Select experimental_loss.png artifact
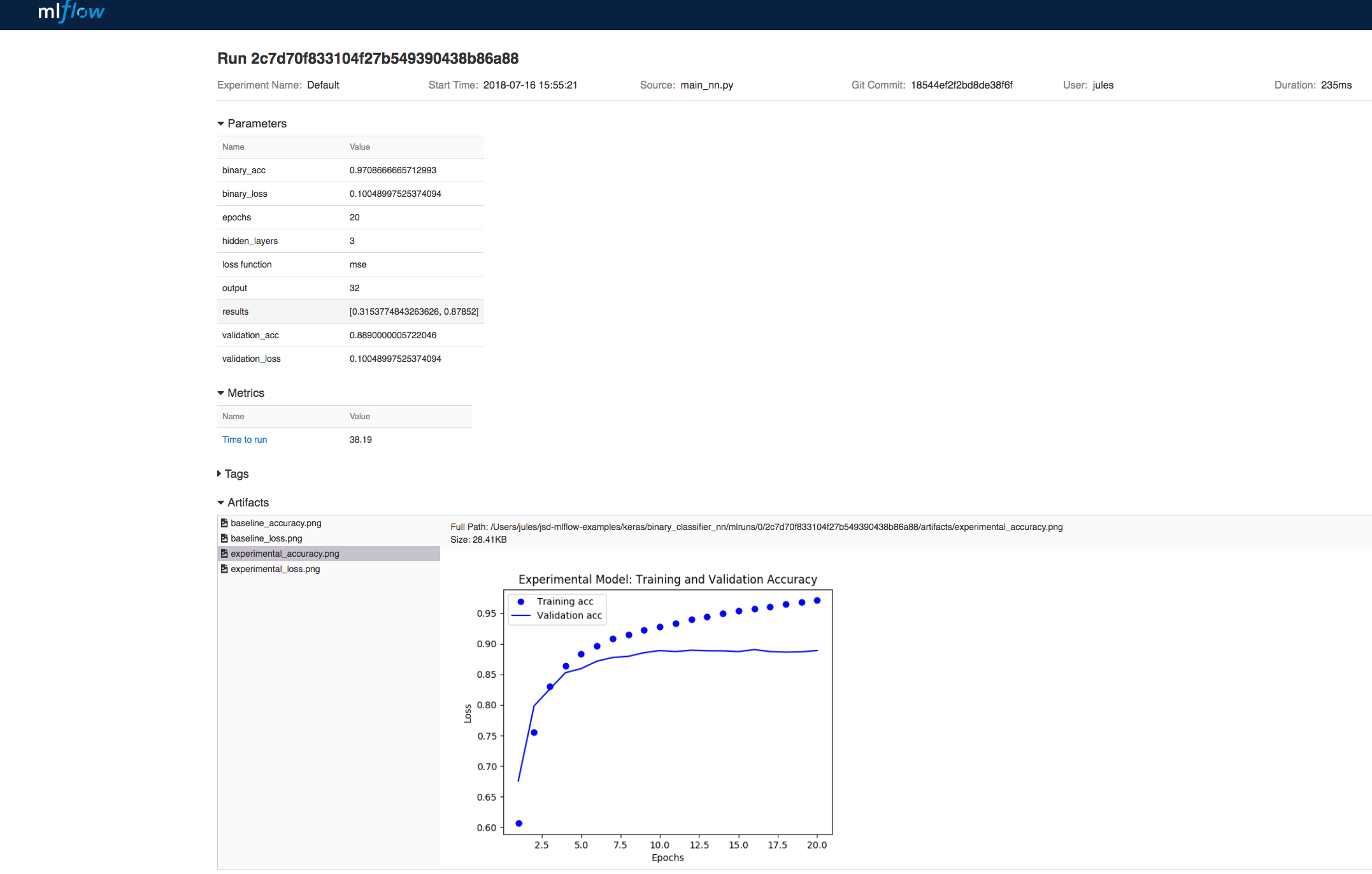Viewport: 1372px width, 874px height. (275, 569)
